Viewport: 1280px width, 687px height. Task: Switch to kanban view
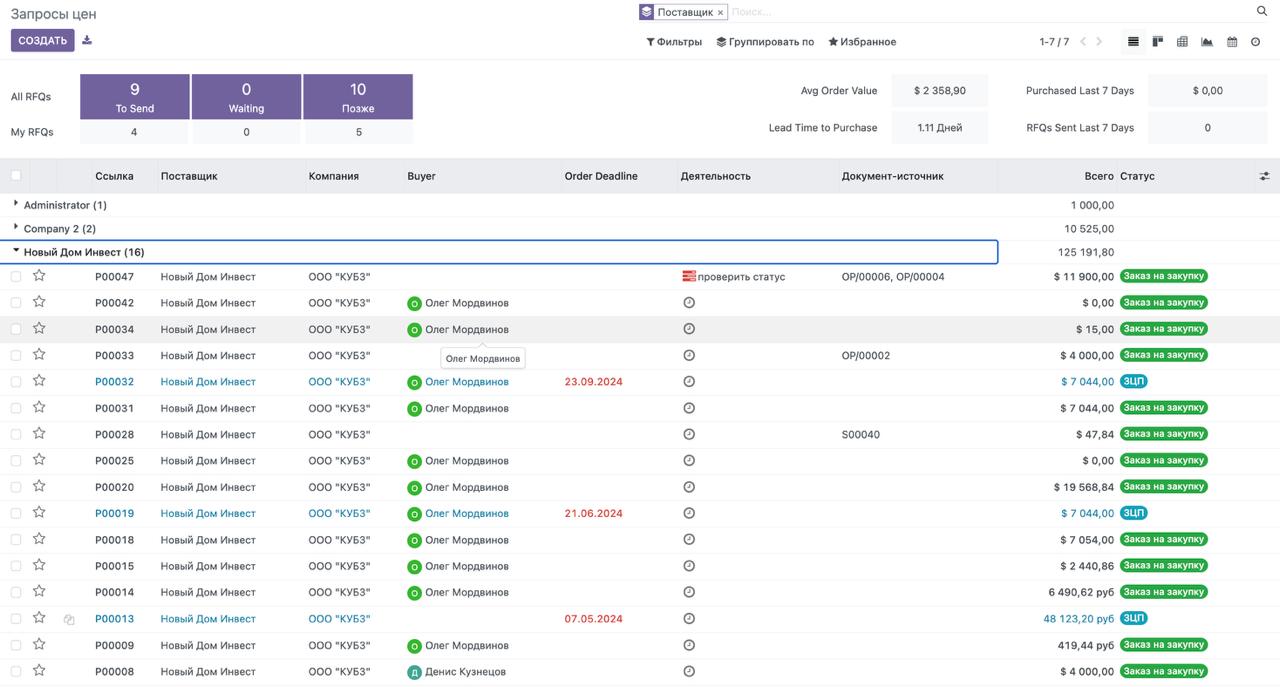(x=1158, y=42)
